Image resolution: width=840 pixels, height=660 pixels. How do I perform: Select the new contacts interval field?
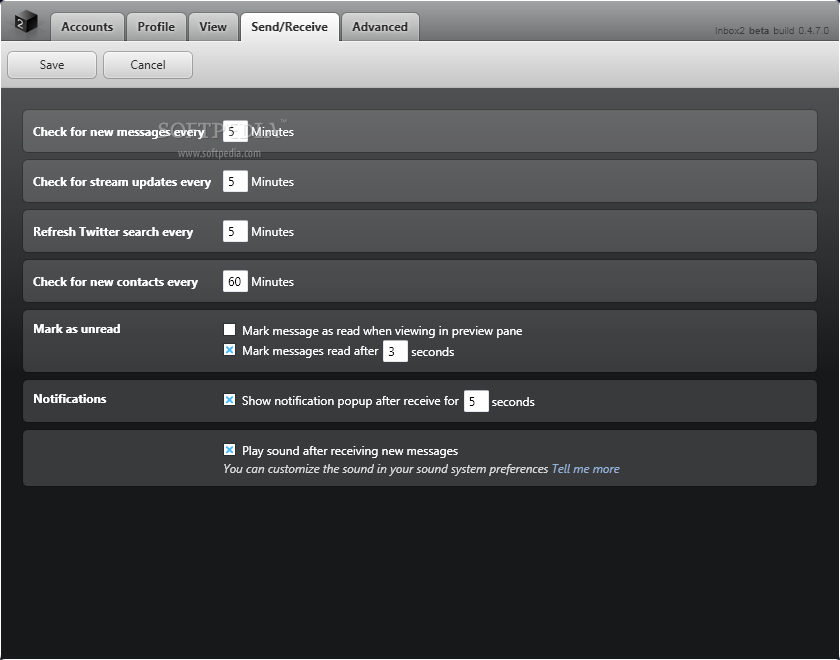[x=235, y=281]
